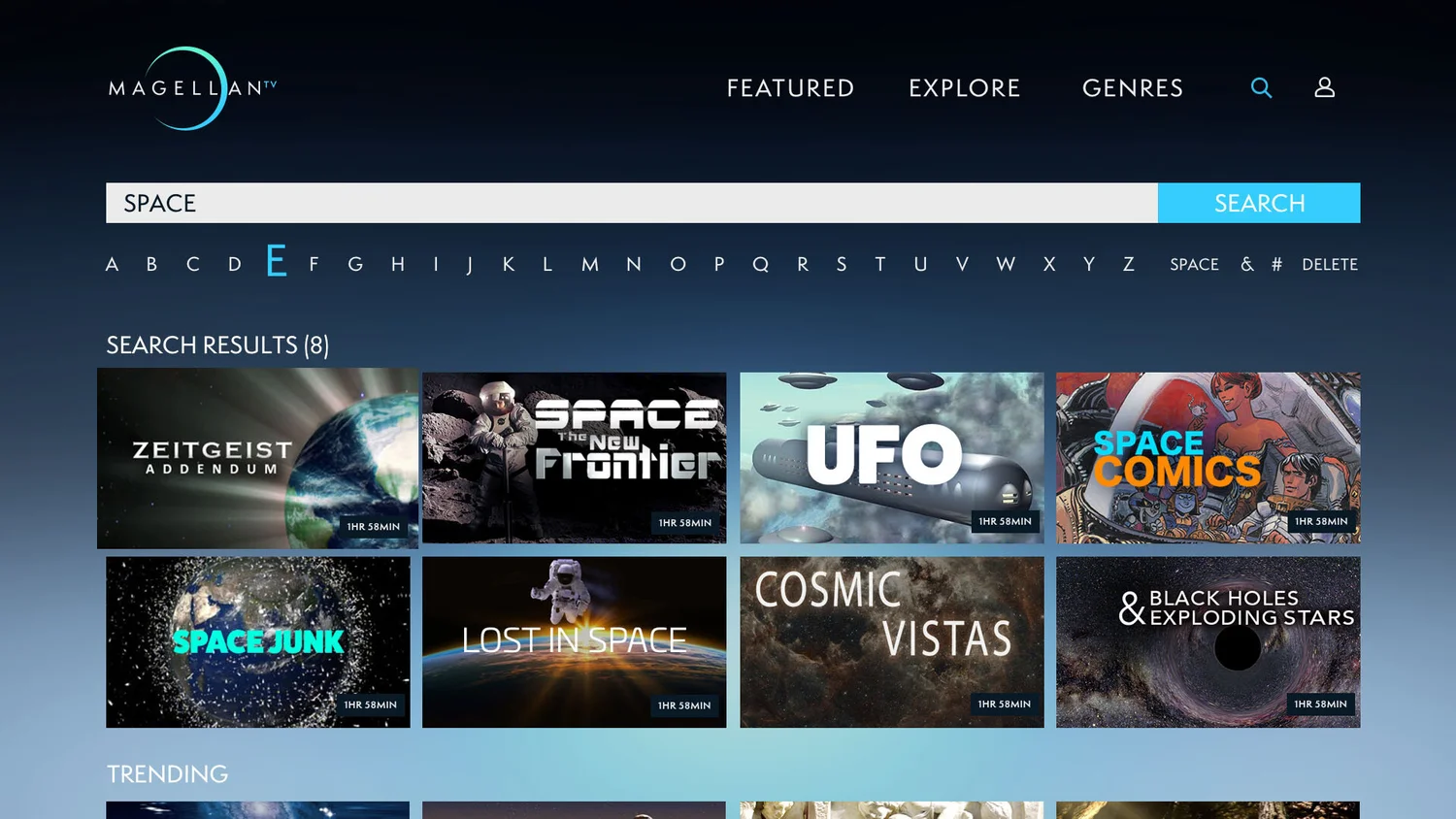Screen dimensions: 1456x819
Task: Select letter A on the keyboard row
Action: click(x=113, y=264)
